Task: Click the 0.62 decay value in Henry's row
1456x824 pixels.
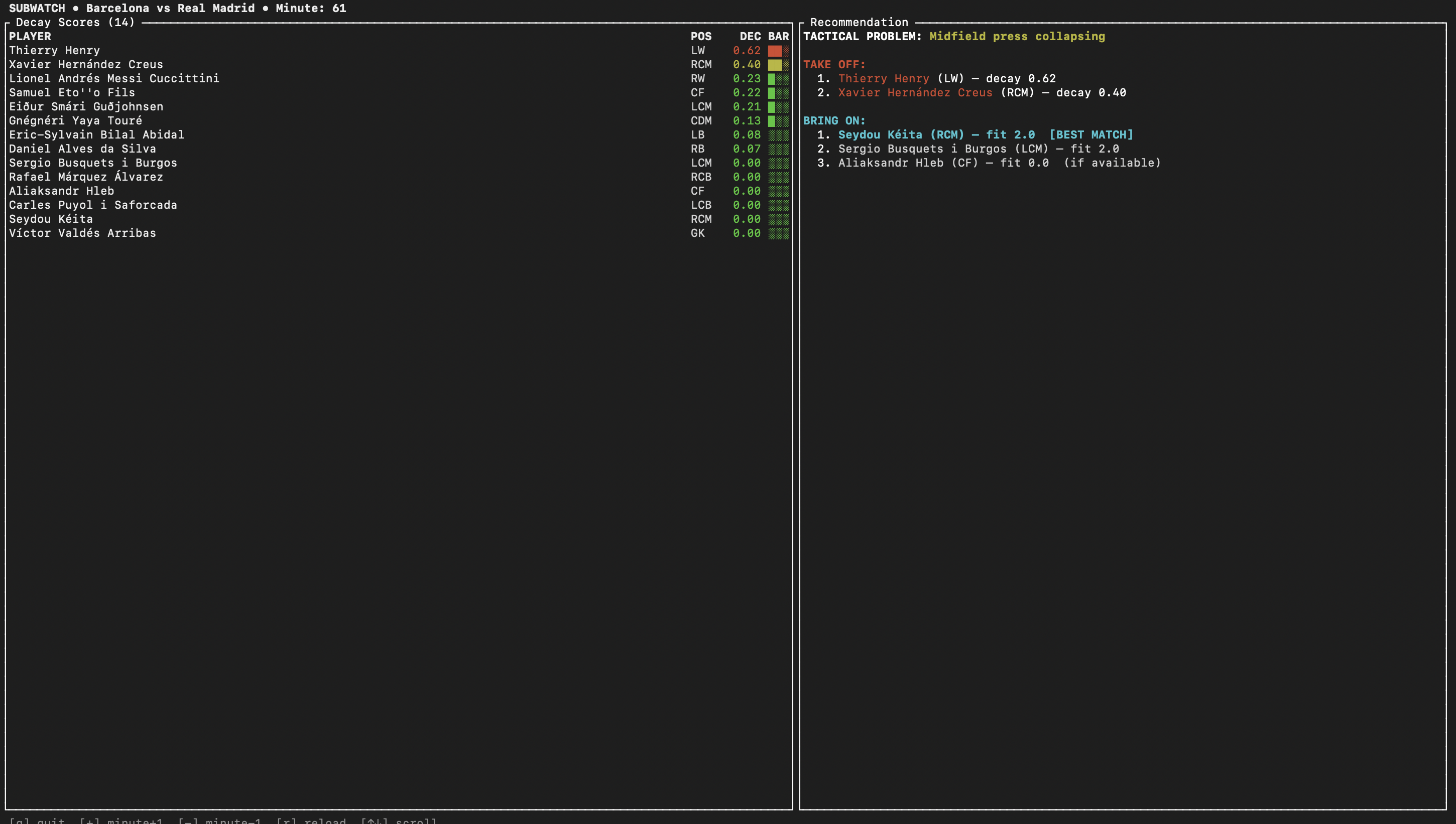Action: click(747, 50)
